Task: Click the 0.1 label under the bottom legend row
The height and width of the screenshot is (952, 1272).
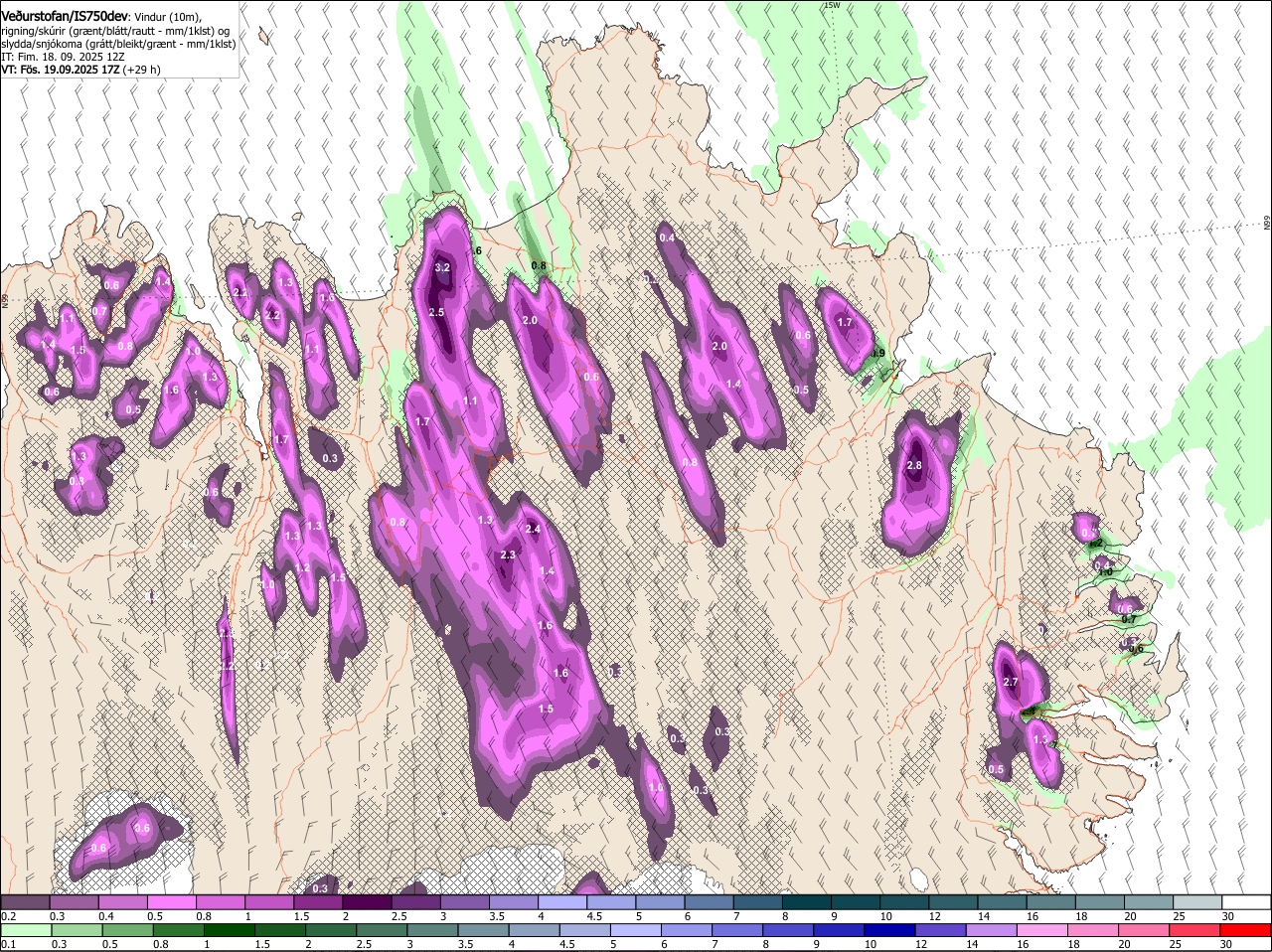Action: pos(8,944)
